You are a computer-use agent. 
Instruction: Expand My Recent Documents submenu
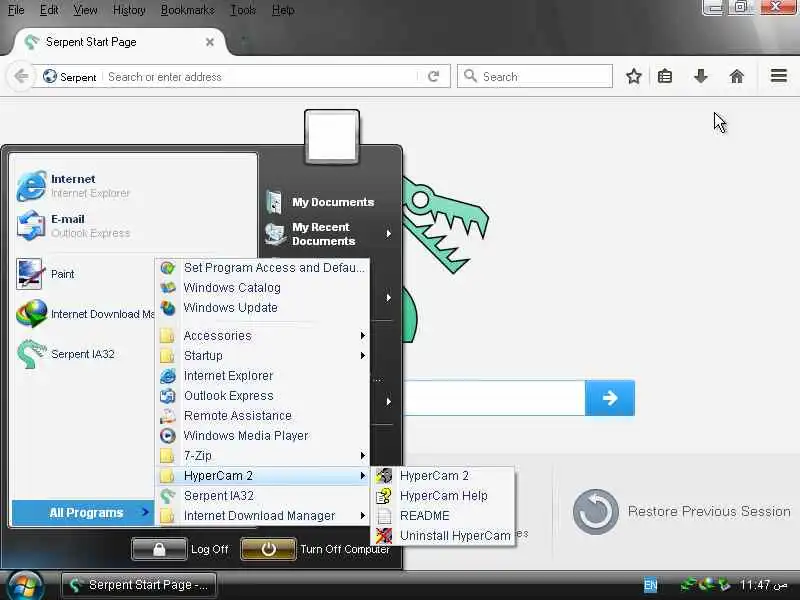329,234
